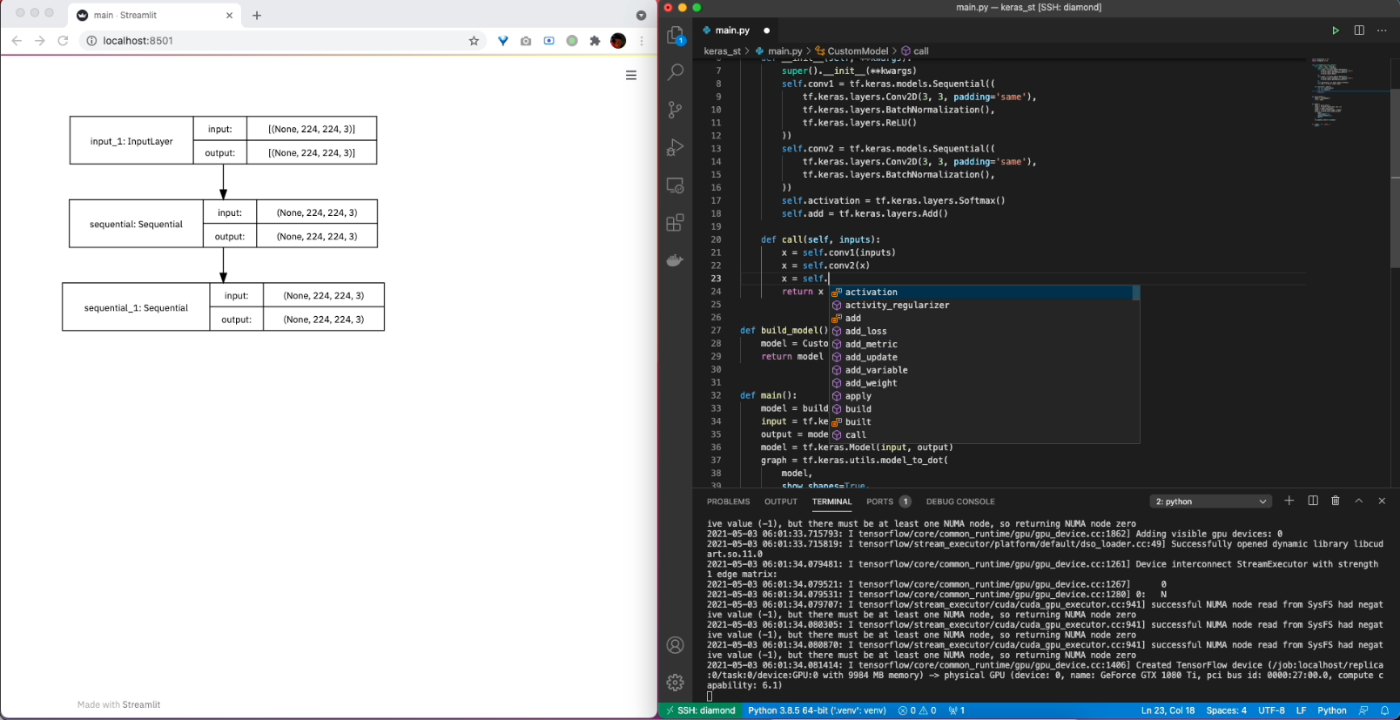Click the SSH: diamond remote indicator
This screenshot has width=1400, height=720.
tap(699, 710)
